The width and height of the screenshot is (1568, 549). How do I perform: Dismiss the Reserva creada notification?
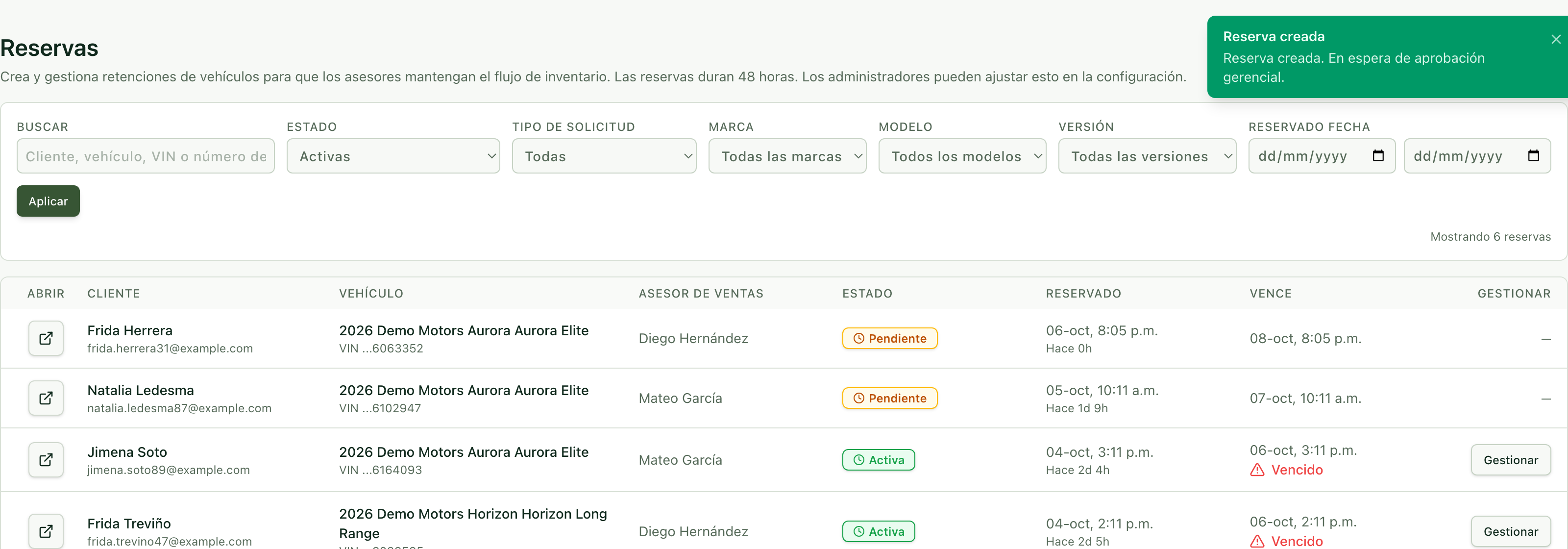(1556, 40)
